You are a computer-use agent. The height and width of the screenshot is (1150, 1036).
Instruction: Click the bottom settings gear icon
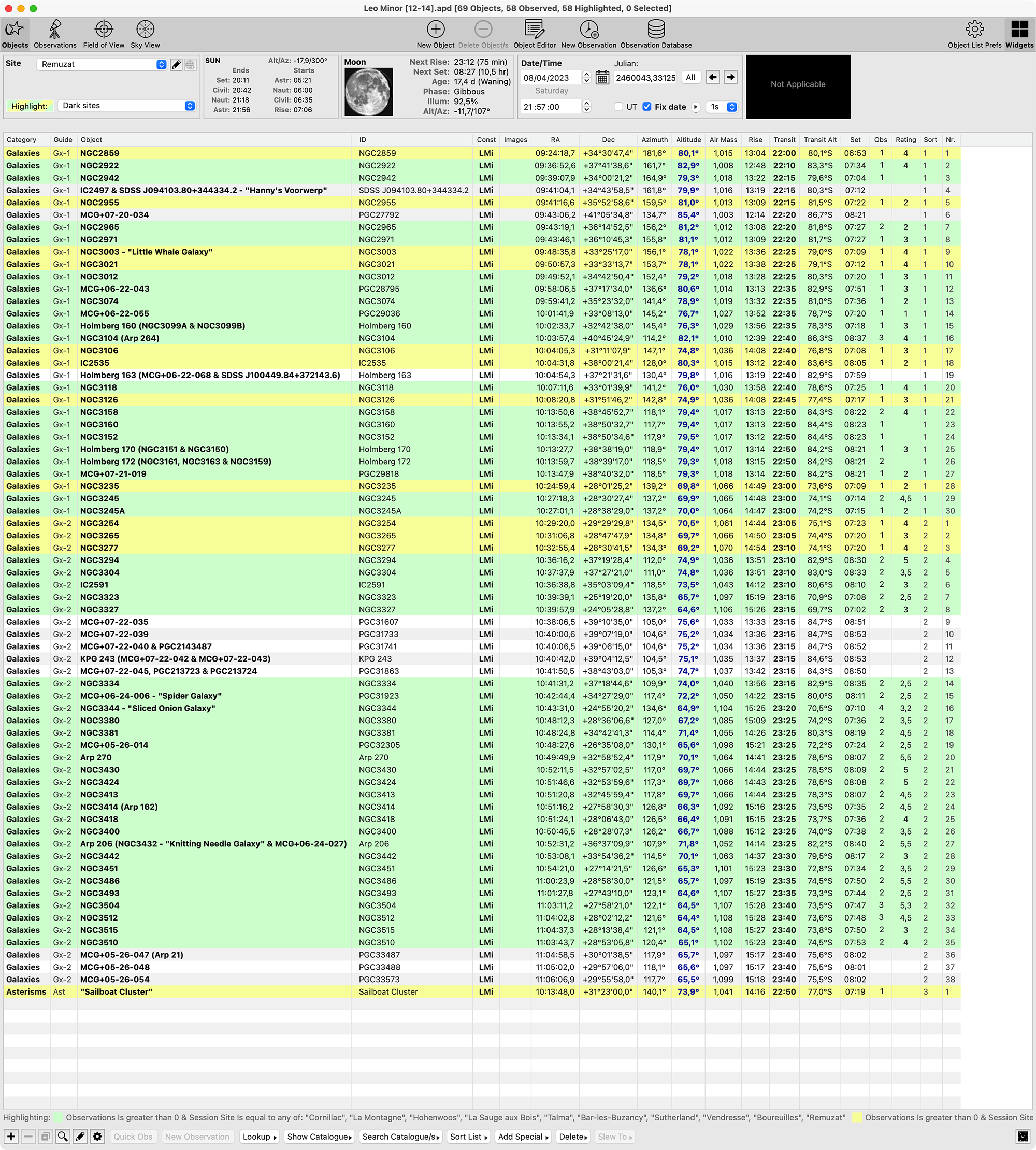(97, 1137)
